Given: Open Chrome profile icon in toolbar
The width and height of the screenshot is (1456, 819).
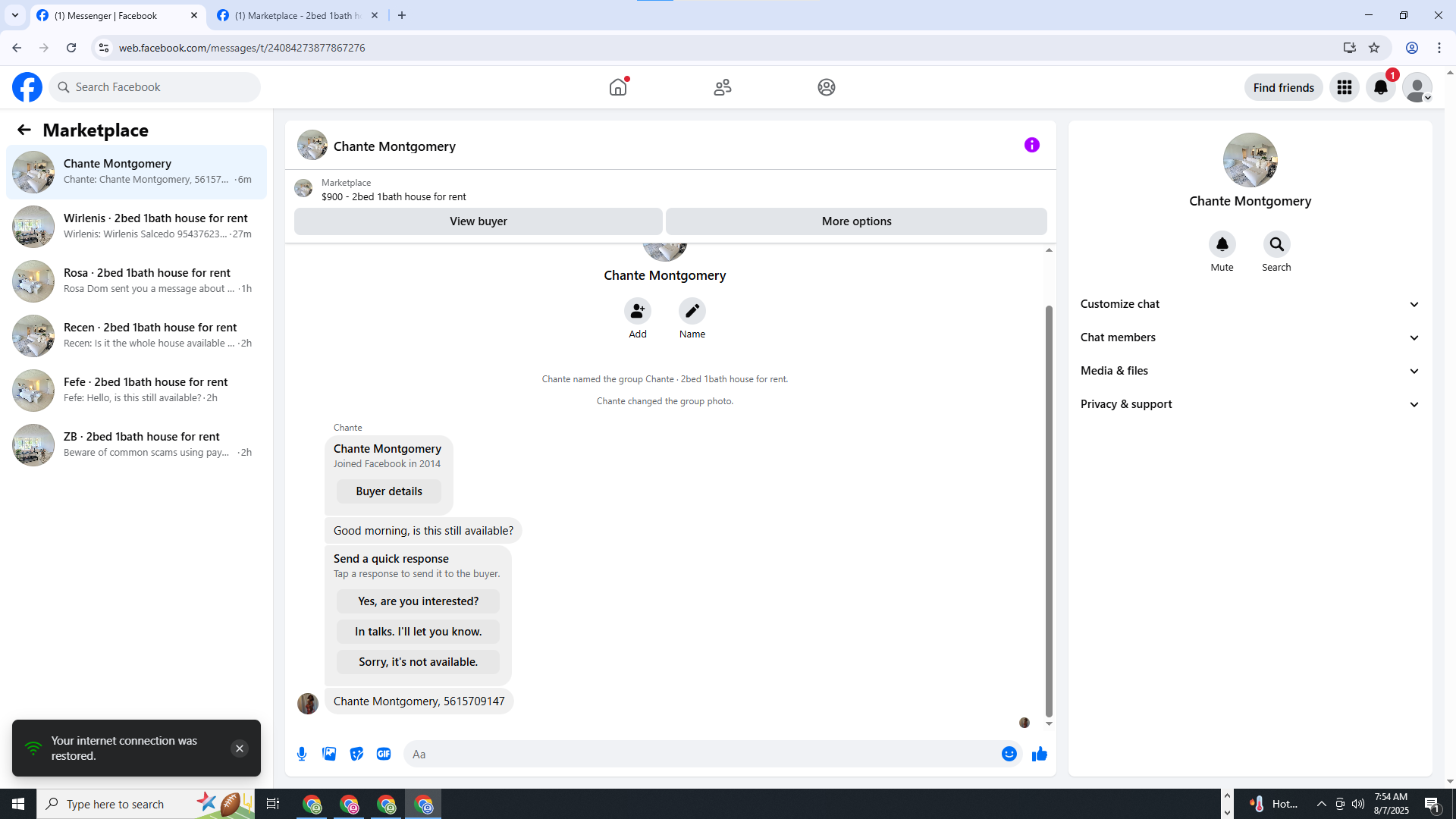Looking at the screenshot, I should coord(1412,48).
